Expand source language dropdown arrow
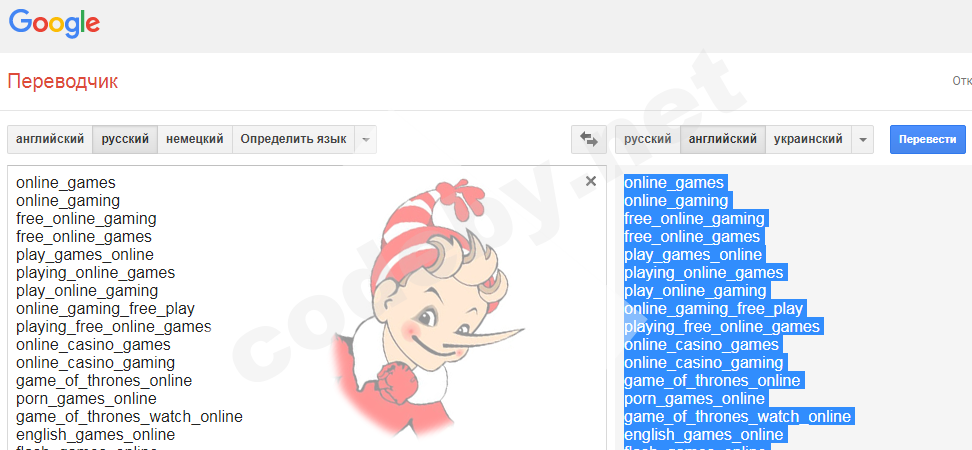The height and width of the screenshot is (450, 972). tap(366, 139)
